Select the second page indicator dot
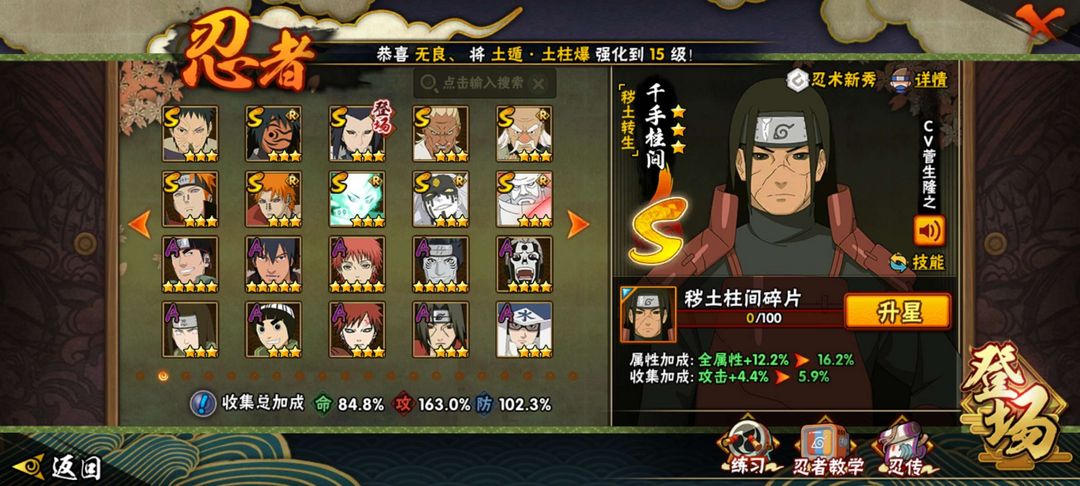Viewport: 1080px width, 486px height. pyautogui.click(x=163, y=376)
